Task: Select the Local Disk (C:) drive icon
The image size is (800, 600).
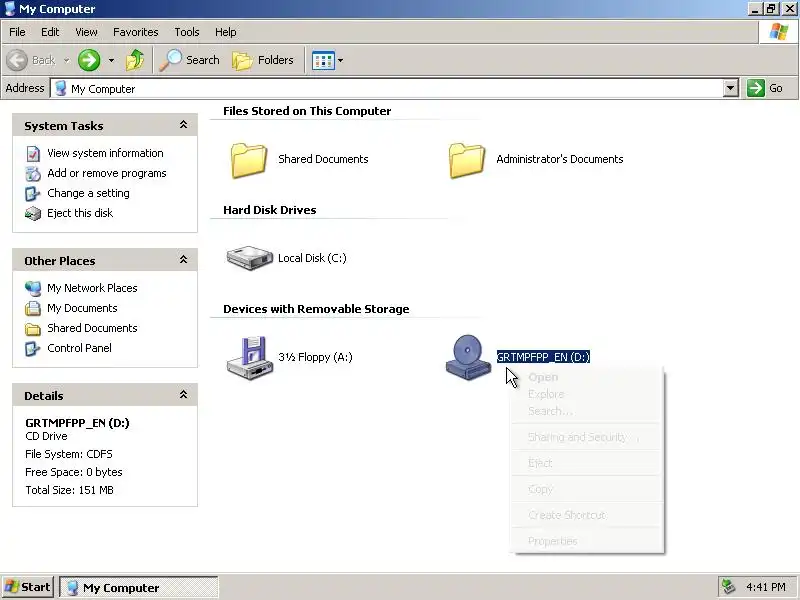Action: [x=249, y=258]
